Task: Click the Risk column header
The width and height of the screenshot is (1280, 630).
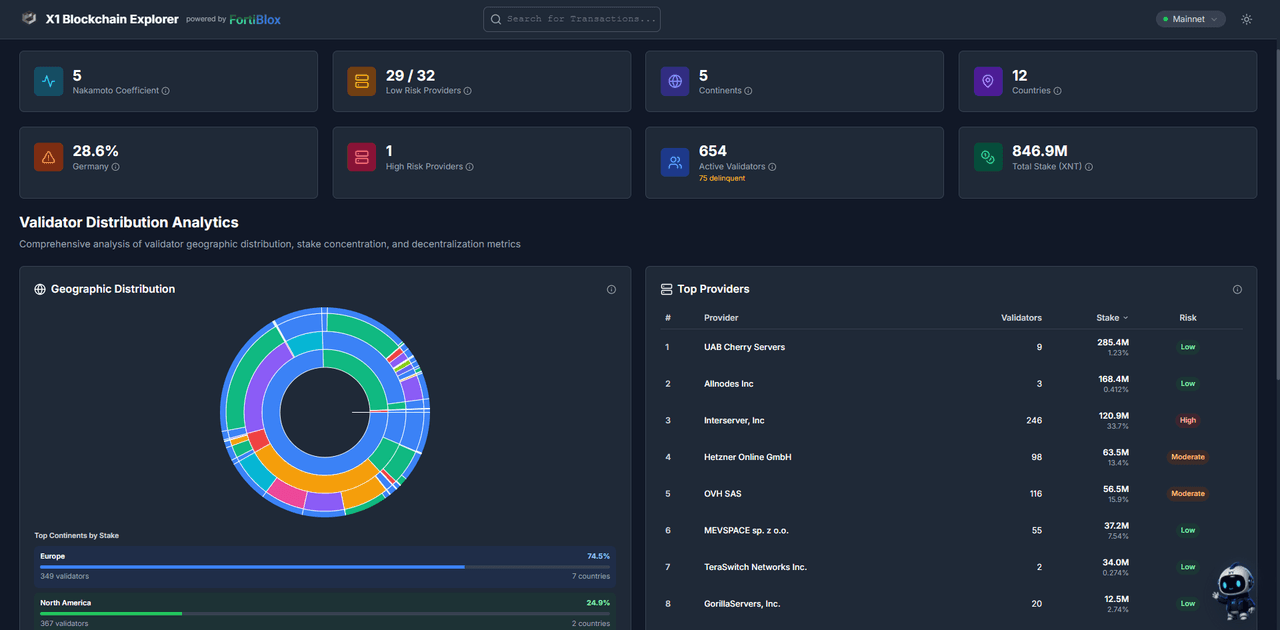Action: point(1188,318)
